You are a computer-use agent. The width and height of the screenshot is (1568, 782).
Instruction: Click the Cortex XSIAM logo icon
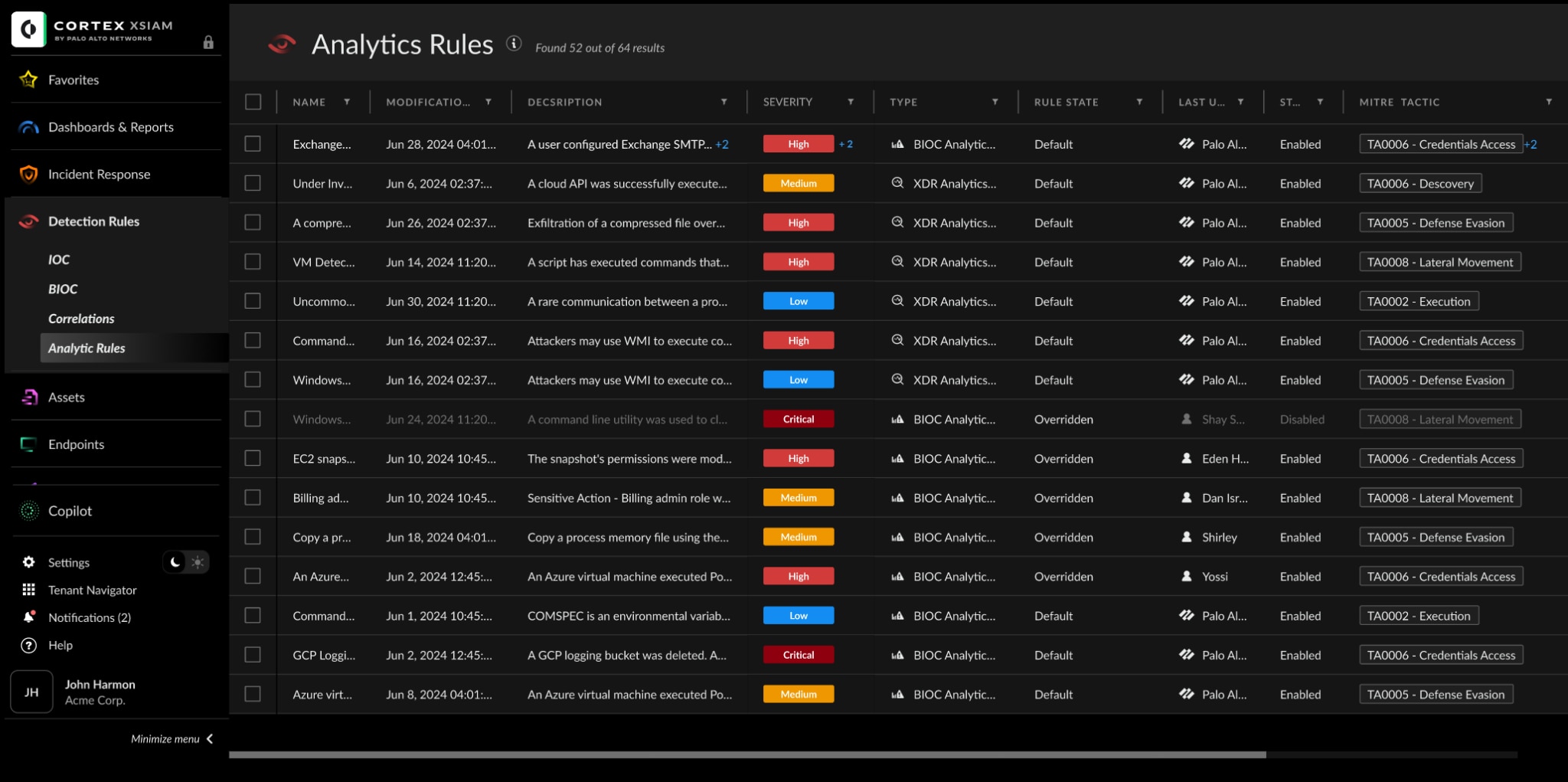pyautogui.click(x=29, y=29)
